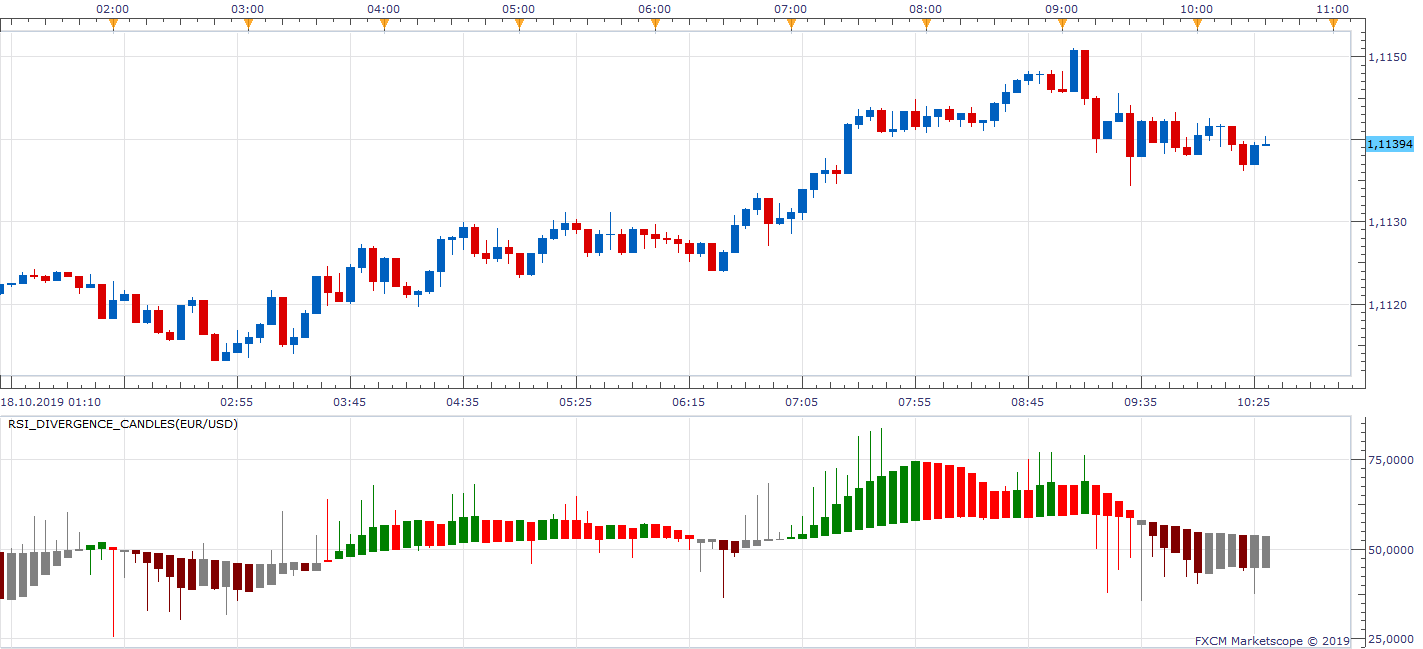Click the orange marker below 02:00
This screenshot has width=1423, height=649.
point(113,24)
